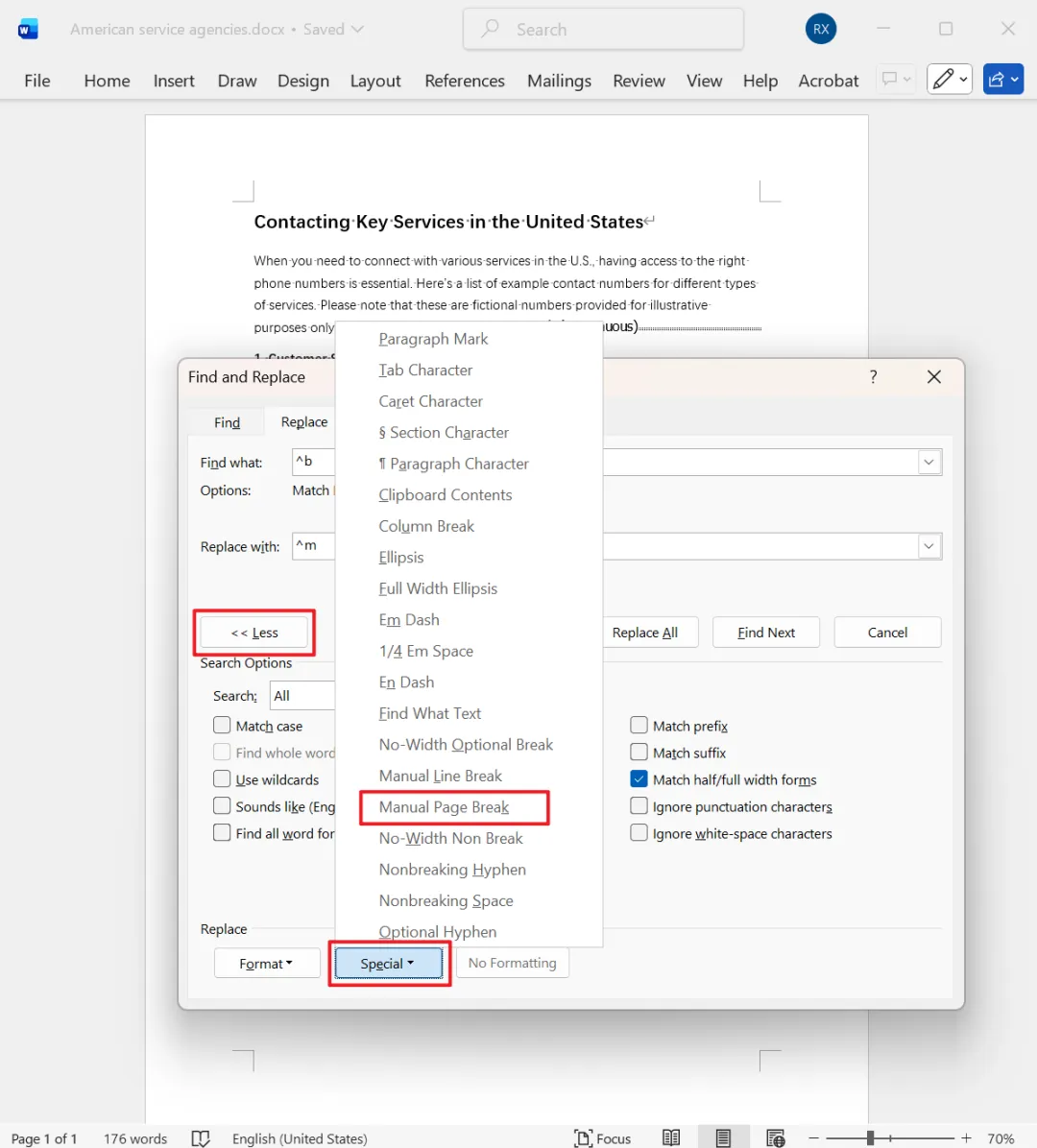Switch to the Replace tab
Viewport: 1037px width, 1148px height.
click(304, 421)
